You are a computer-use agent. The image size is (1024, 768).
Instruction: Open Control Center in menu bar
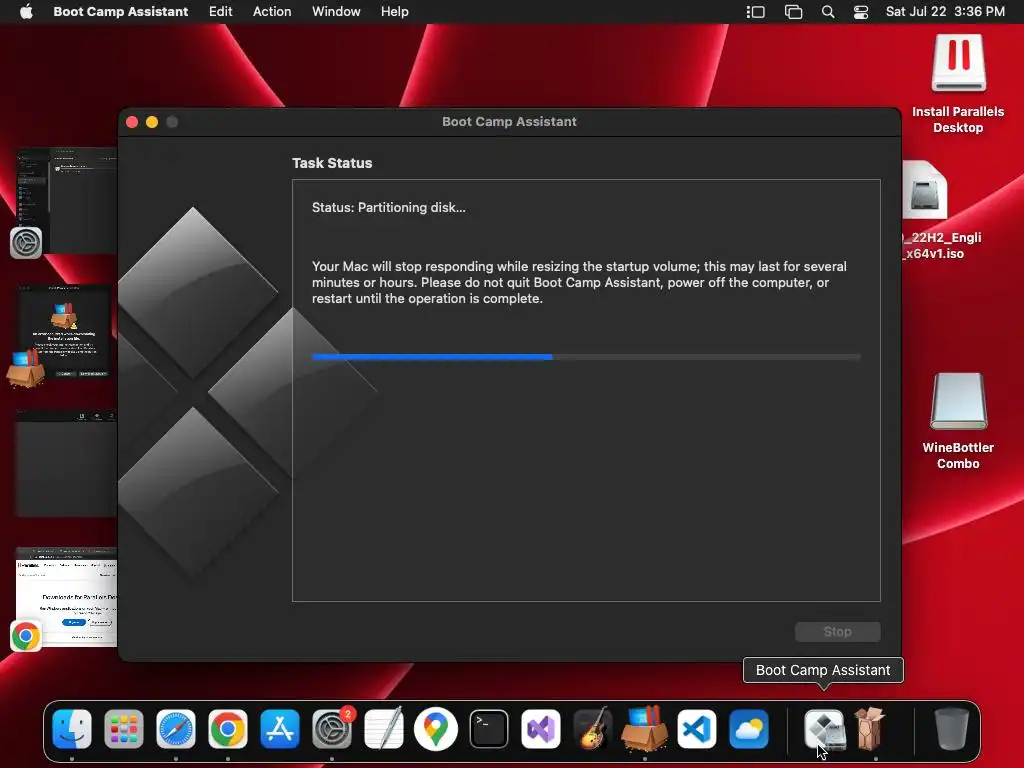[x=861, y=12]
